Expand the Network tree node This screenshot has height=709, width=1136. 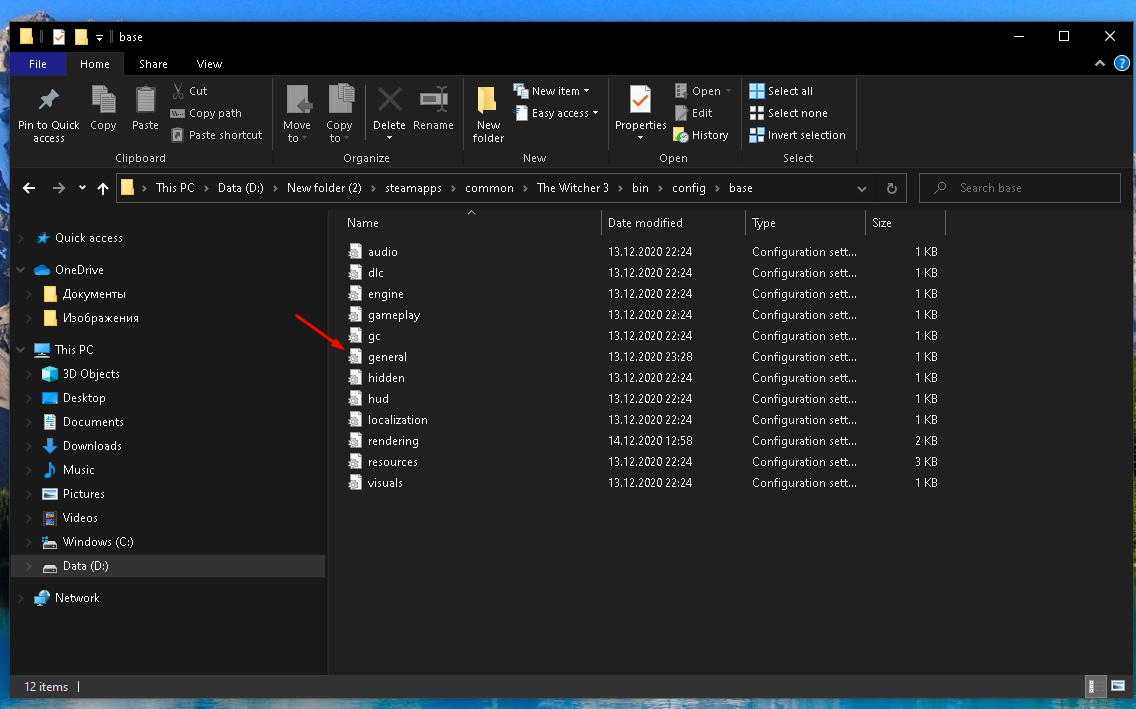click(20, 597)
